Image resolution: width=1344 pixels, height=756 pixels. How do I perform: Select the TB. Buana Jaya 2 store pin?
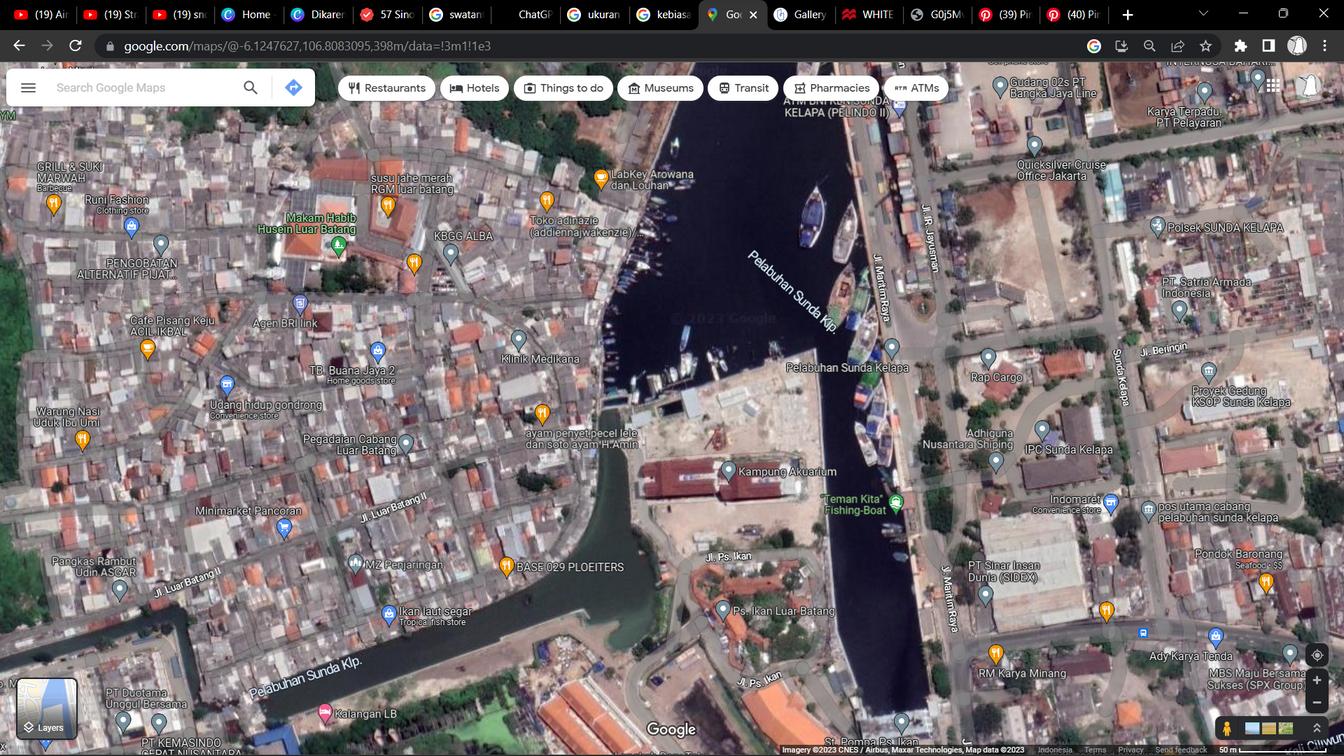[377, 351]
